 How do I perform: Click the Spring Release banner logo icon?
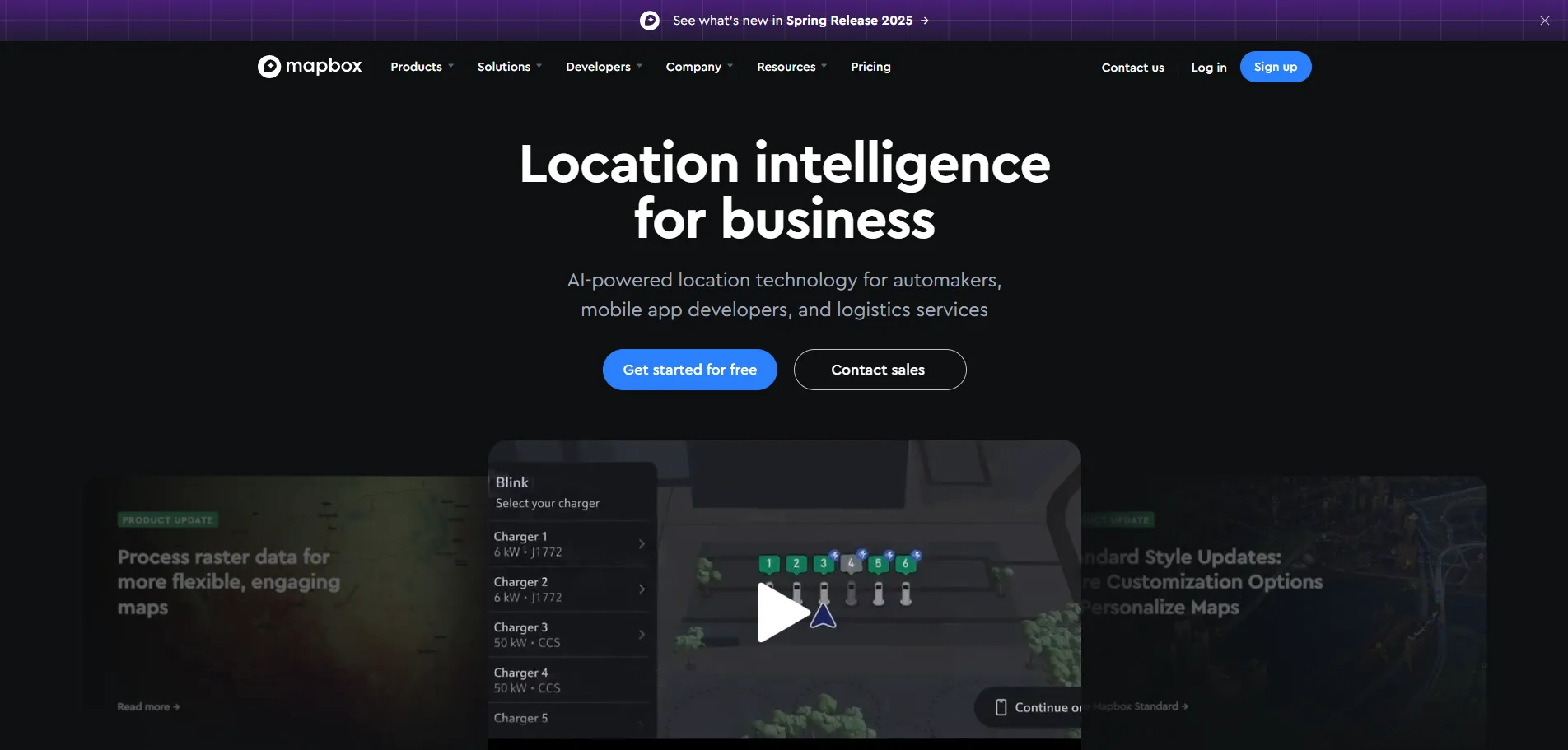click(x=650, y=21)
